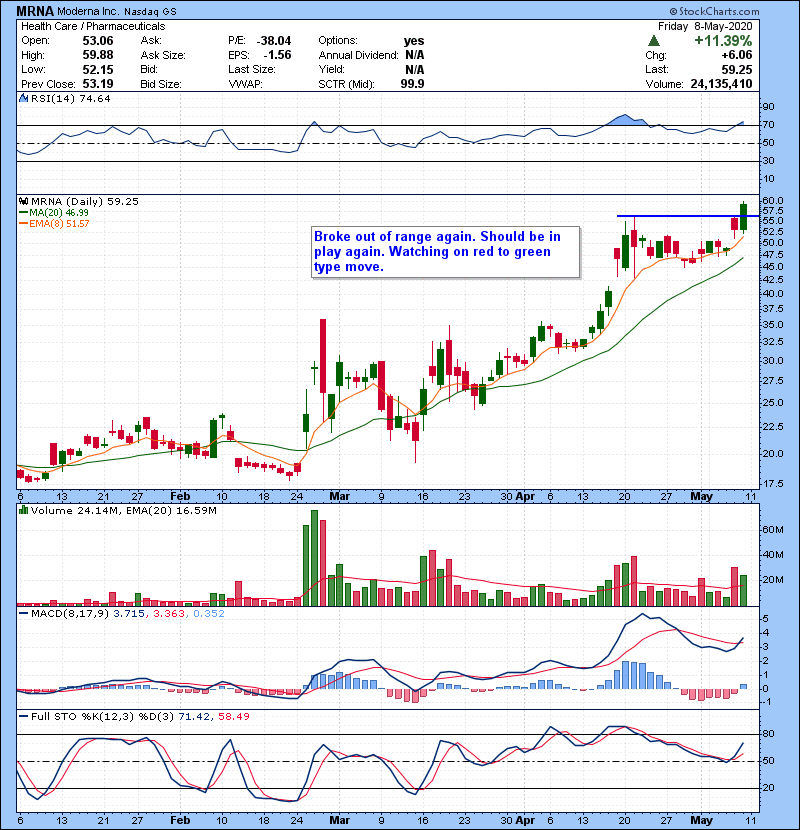Click the latest green candle above the blue line
This screenshot has width=800, height=830.
point(743,217)
